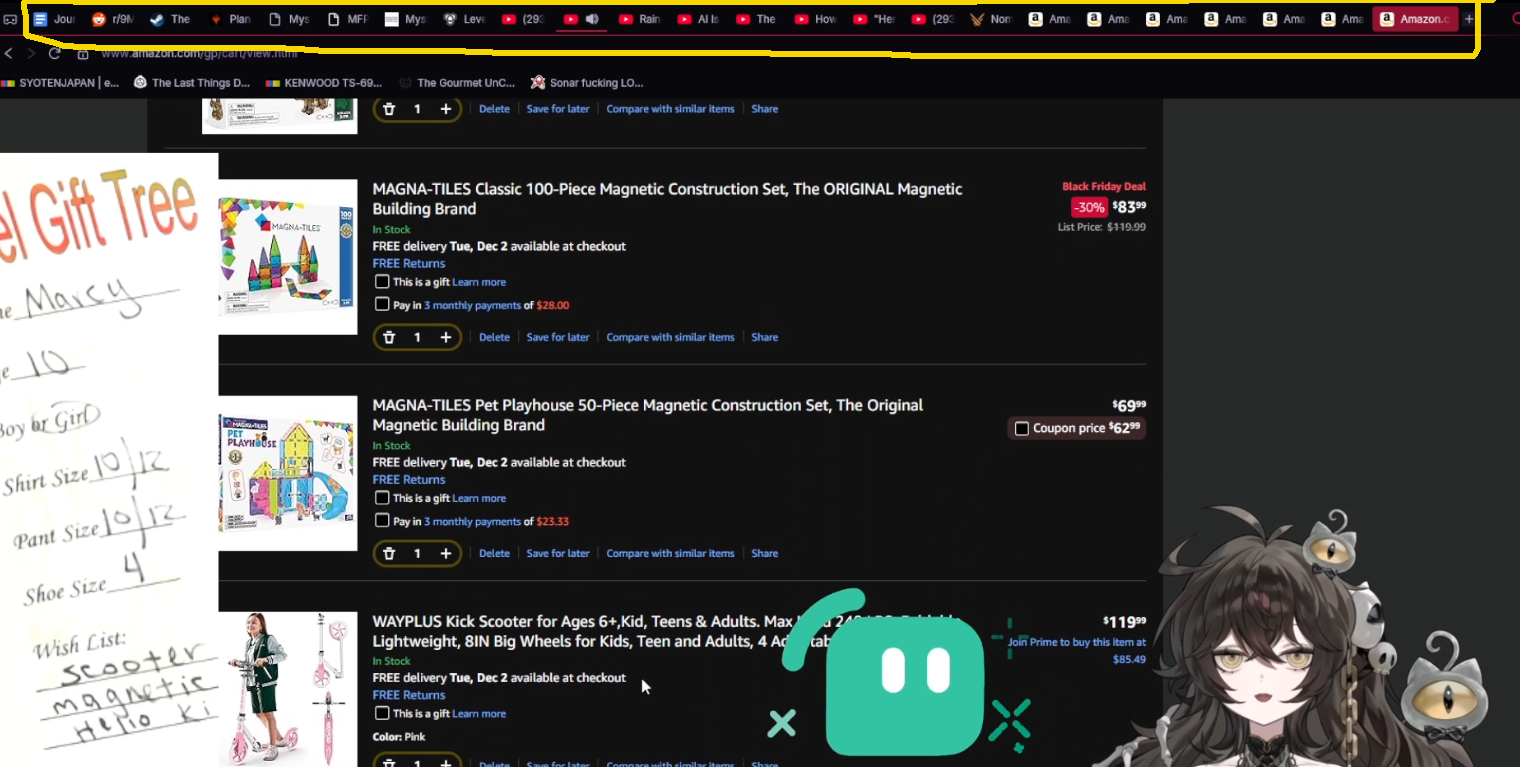Open MAGNA-TILES Pet Playhouse product title

click(648, 415)
